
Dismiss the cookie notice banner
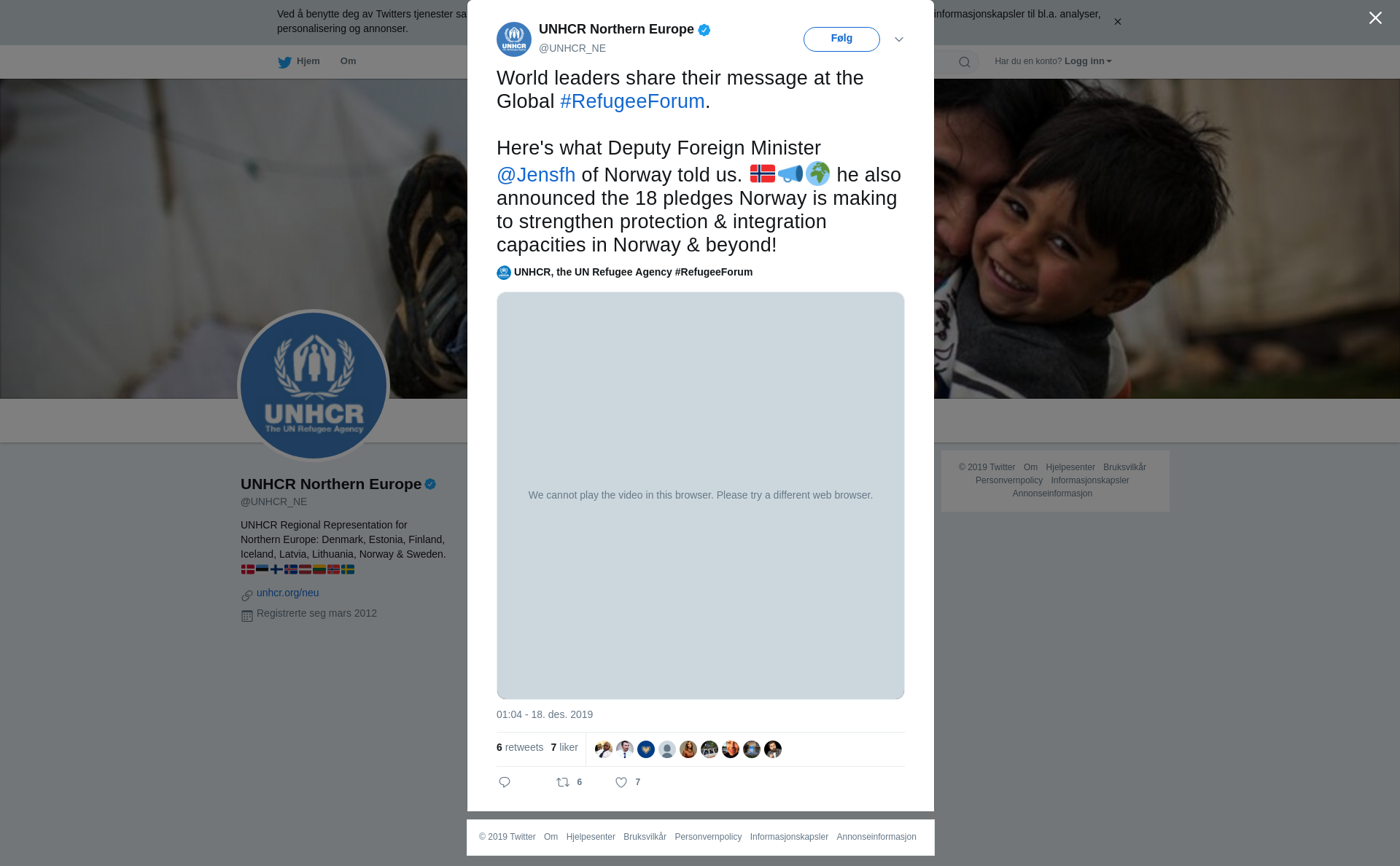(x=1118, y=22)
